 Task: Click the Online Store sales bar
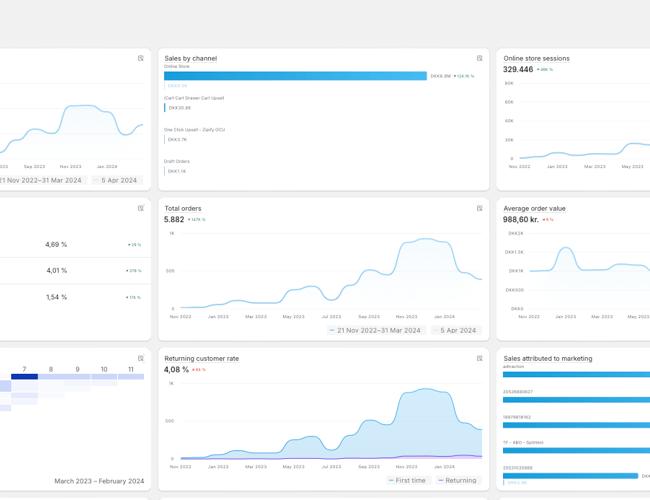[295, 76]
